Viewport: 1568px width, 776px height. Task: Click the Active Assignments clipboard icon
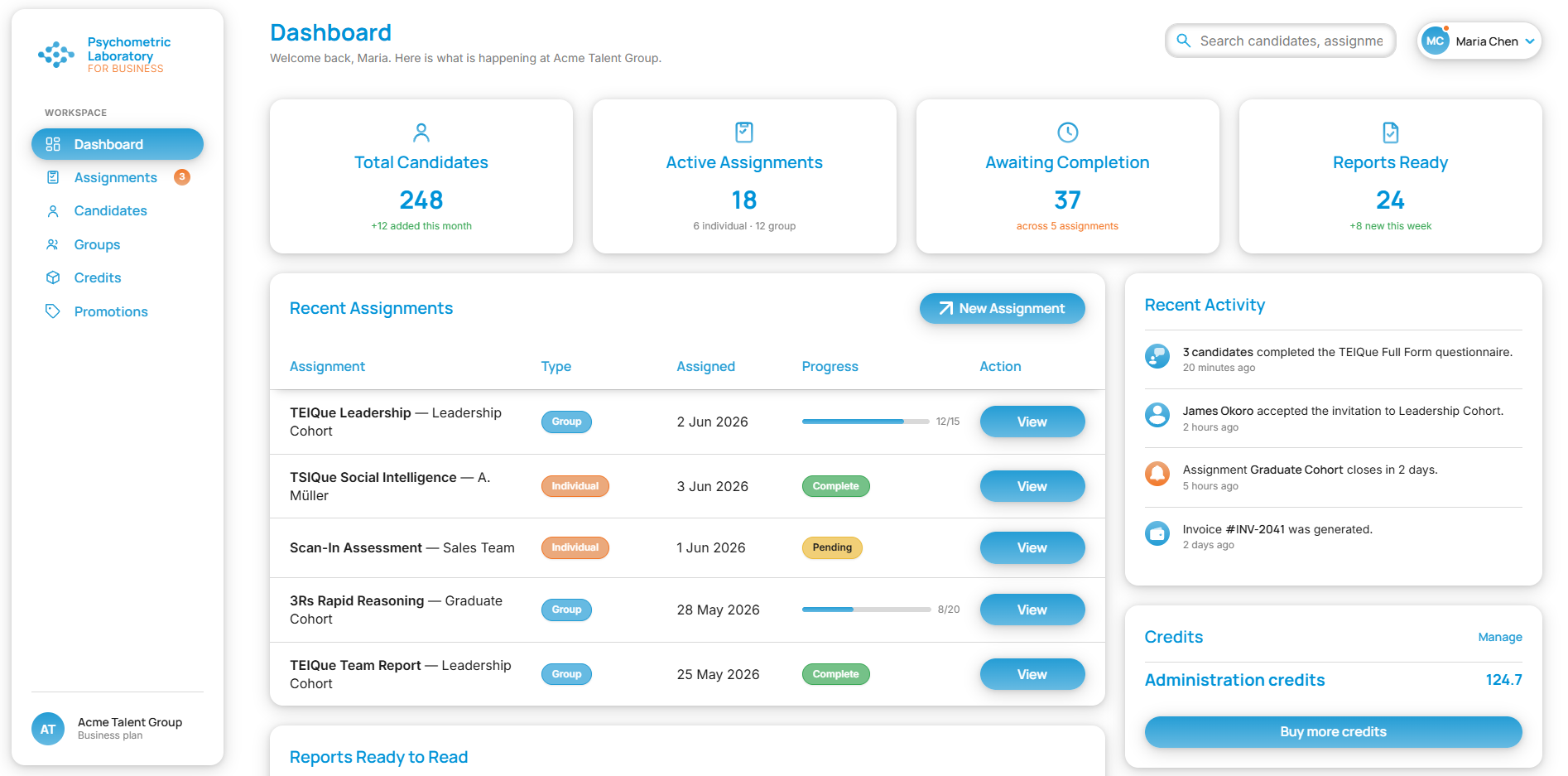pyautogui.click(x=744, y=133)
